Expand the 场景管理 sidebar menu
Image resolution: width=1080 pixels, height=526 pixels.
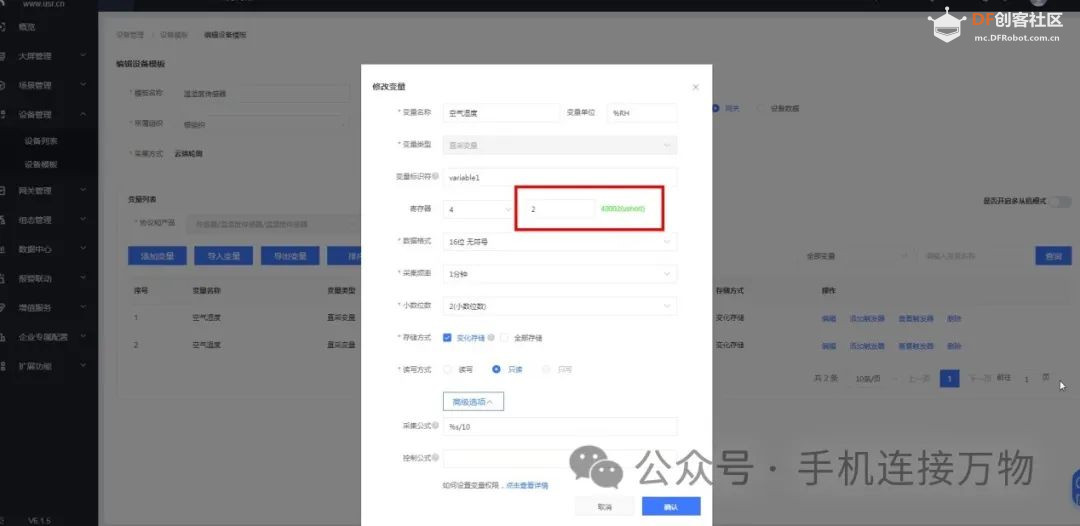pyautogui.click(x=83, y=85)
